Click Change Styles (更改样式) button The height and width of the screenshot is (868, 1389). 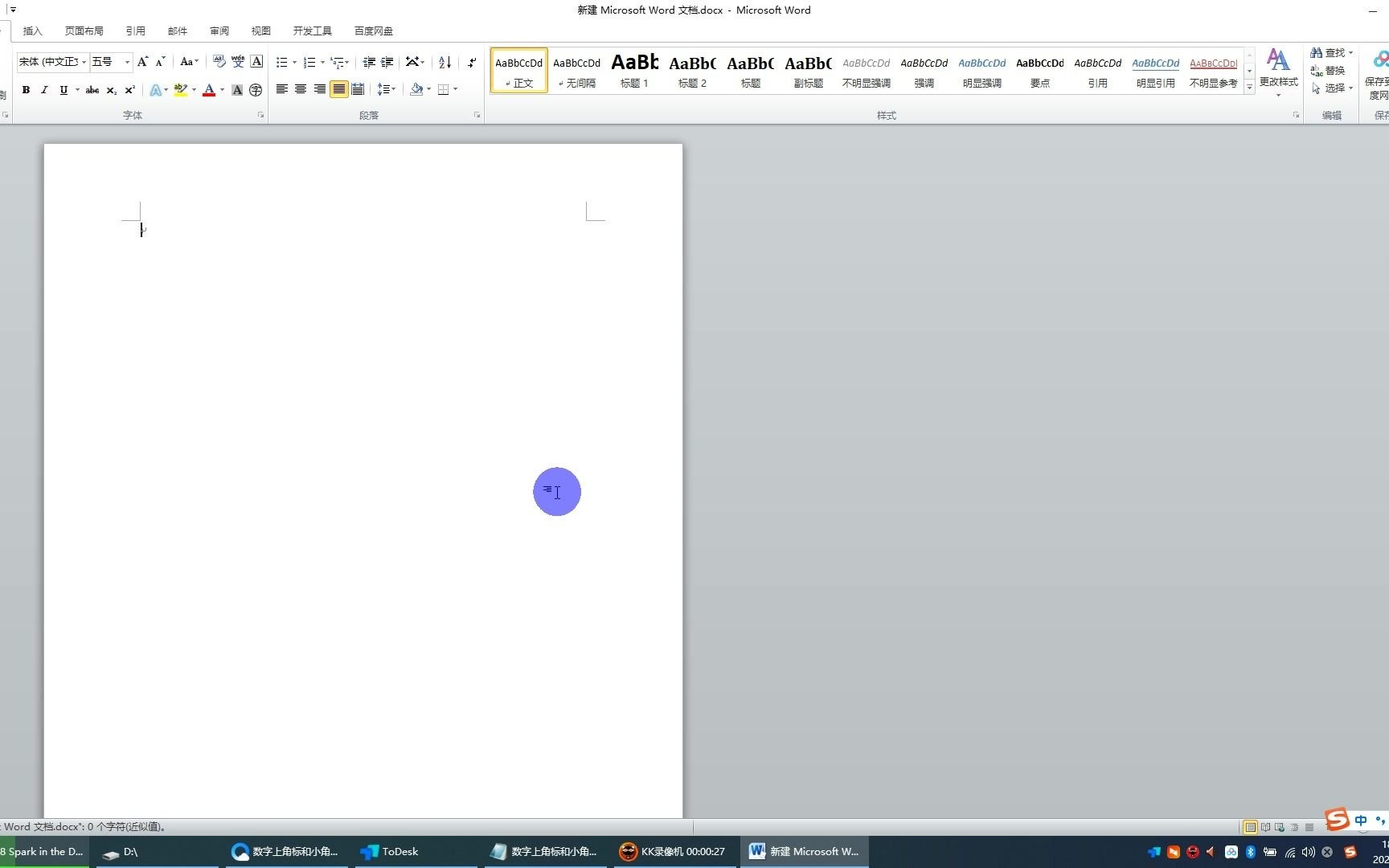point(1278,72)
